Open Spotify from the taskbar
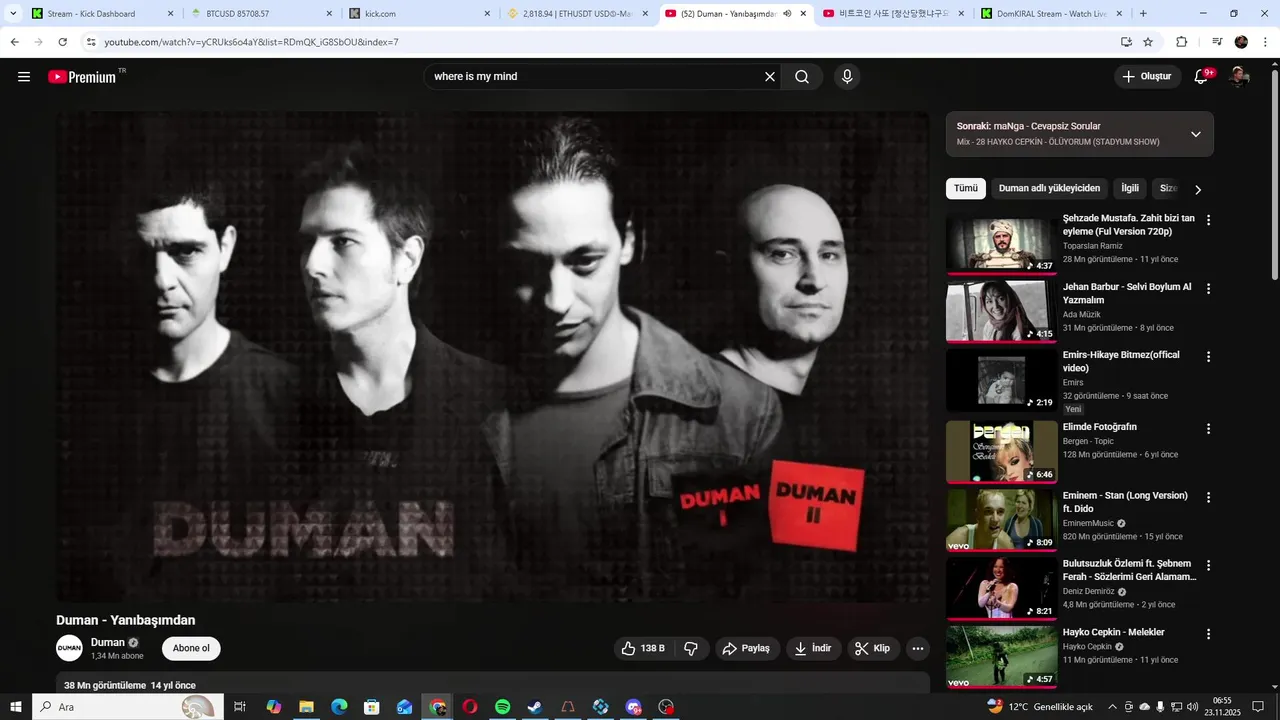Image resolution: width=1280 pixels, height=720 pixels. [503, 707]
